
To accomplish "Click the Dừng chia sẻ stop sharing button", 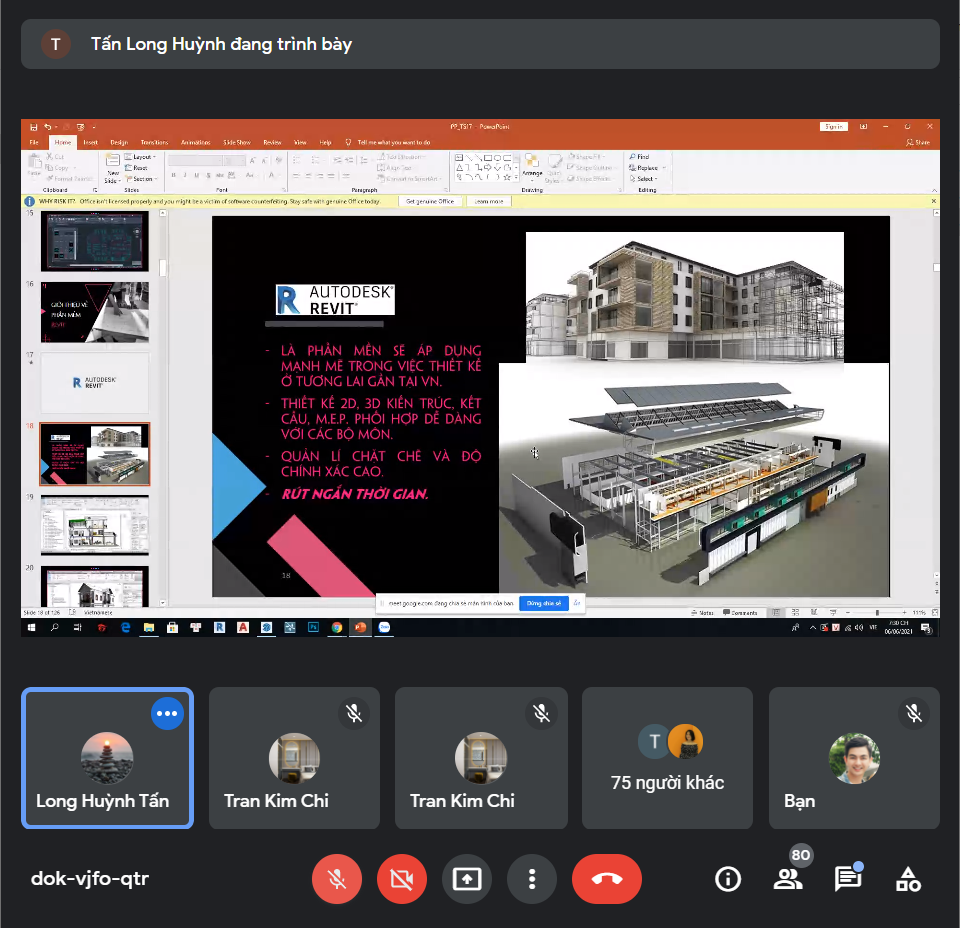I will pyautogui.click(x=544, y=604).
